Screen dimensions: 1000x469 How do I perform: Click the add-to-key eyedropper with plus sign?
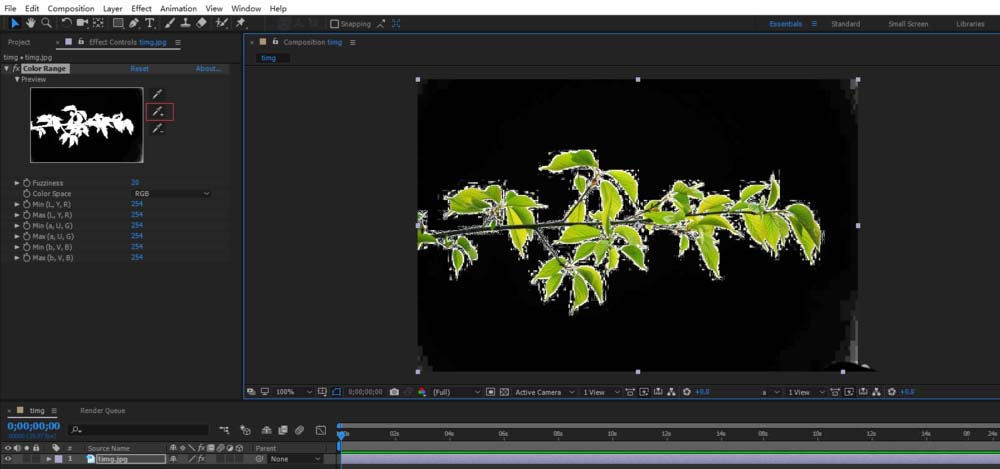(x=158, y=112)
